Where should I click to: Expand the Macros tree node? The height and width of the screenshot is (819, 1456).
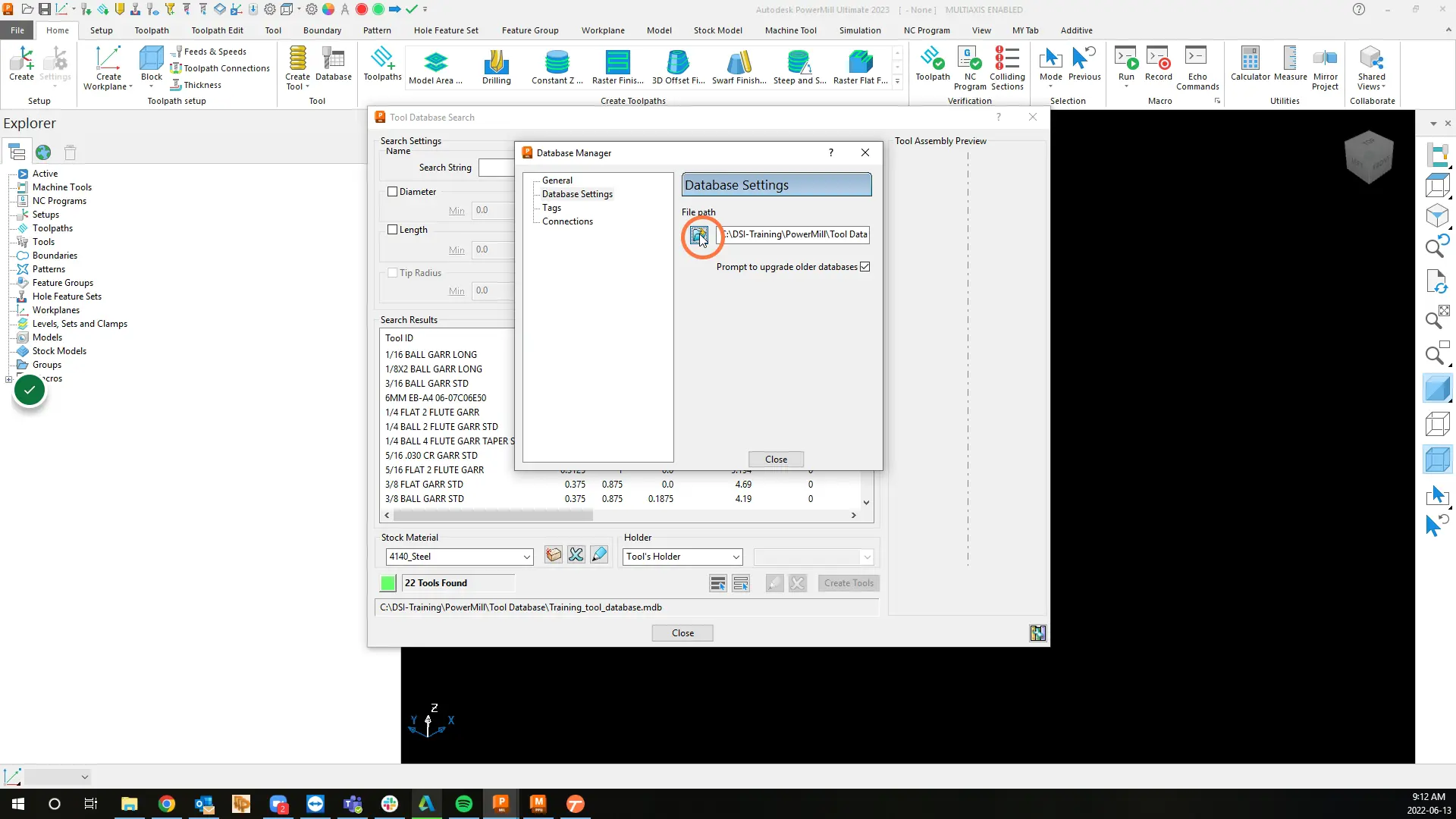click(8, 379)
